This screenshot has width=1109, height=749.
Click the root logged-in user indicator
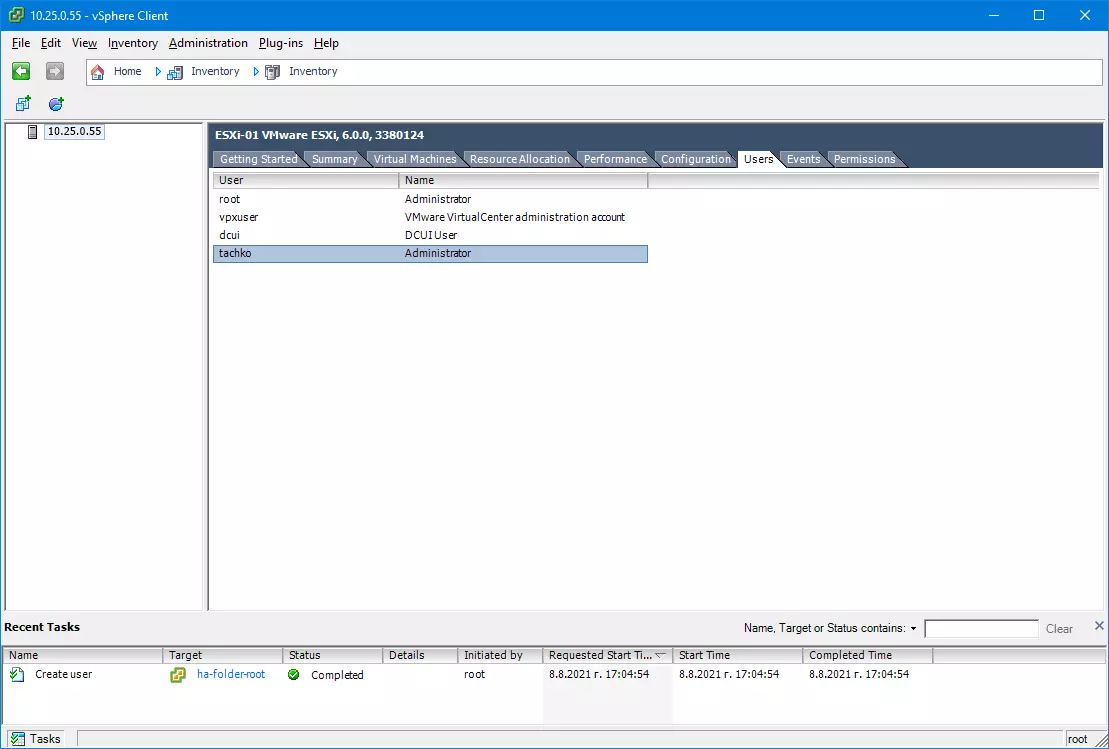(1078, 739)
